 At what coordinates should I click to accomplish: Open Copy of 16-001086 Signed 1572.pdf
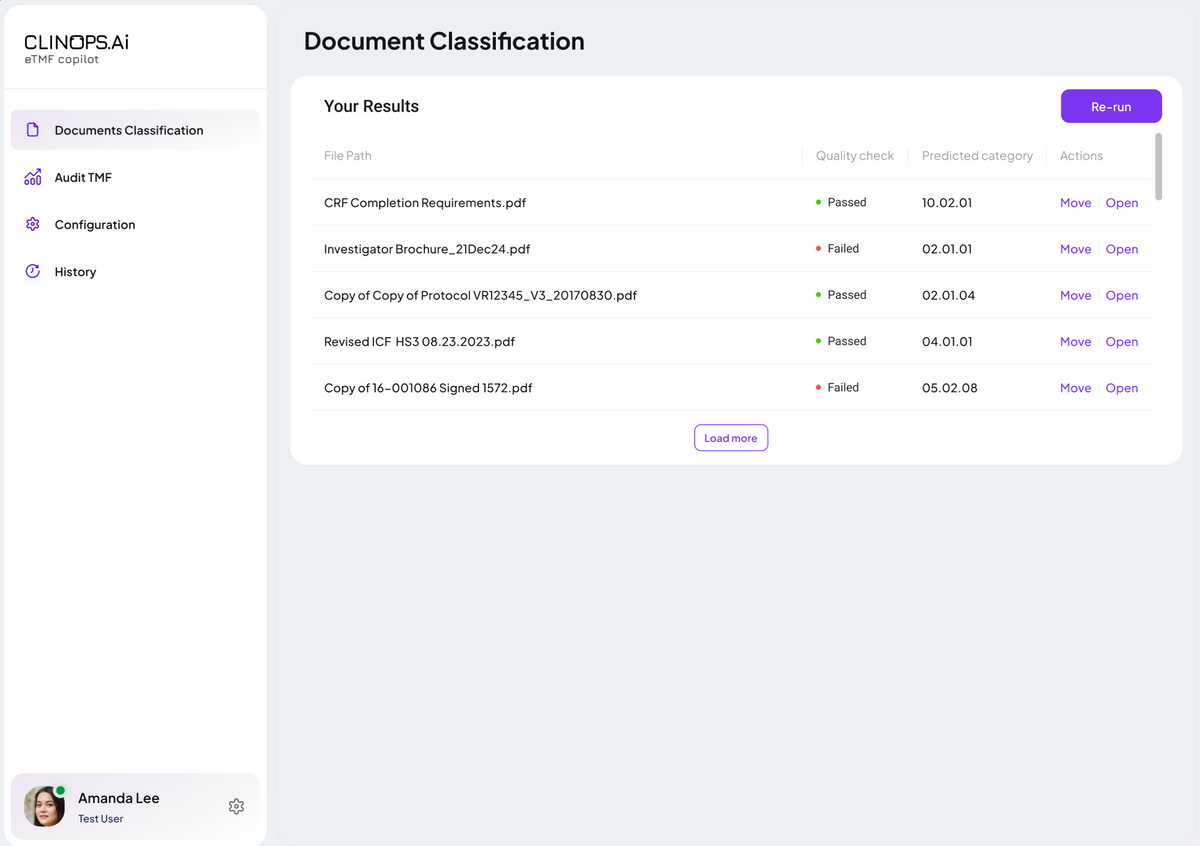pos(1121,388)
